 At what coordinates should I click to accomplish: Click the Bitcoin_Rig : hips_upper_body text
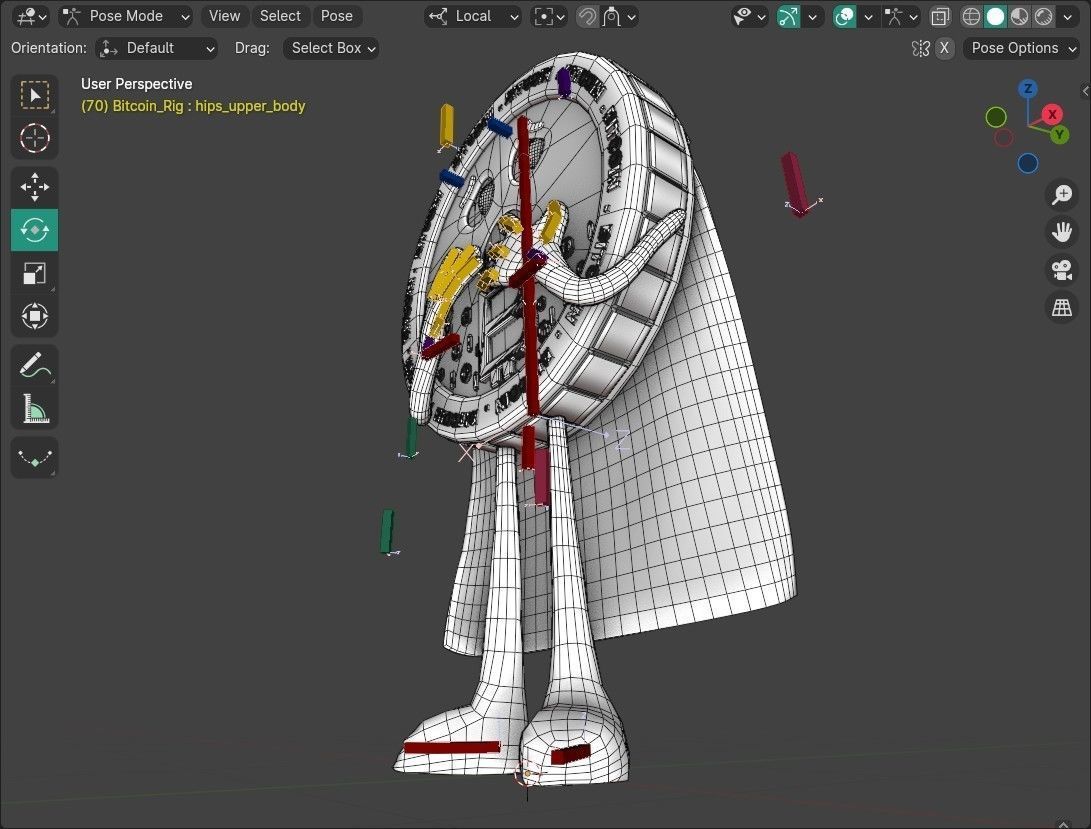[193, 106]
